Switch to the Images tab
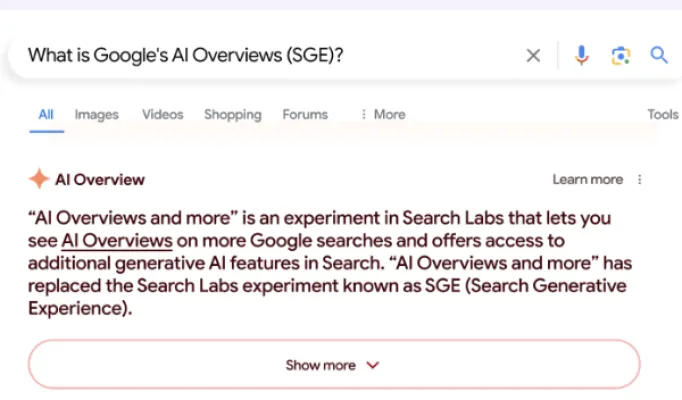 tap(97, 114)
